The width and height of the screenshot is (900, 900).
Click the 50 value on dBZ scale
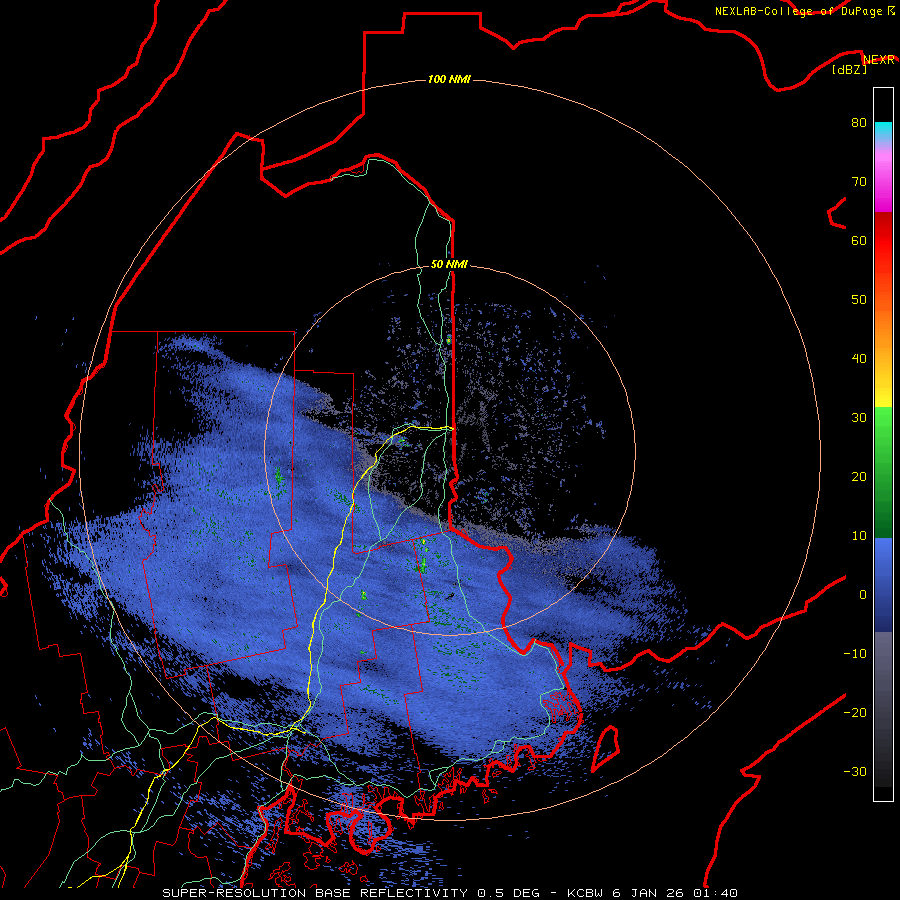pyautogui.click(x=859, y=300)
